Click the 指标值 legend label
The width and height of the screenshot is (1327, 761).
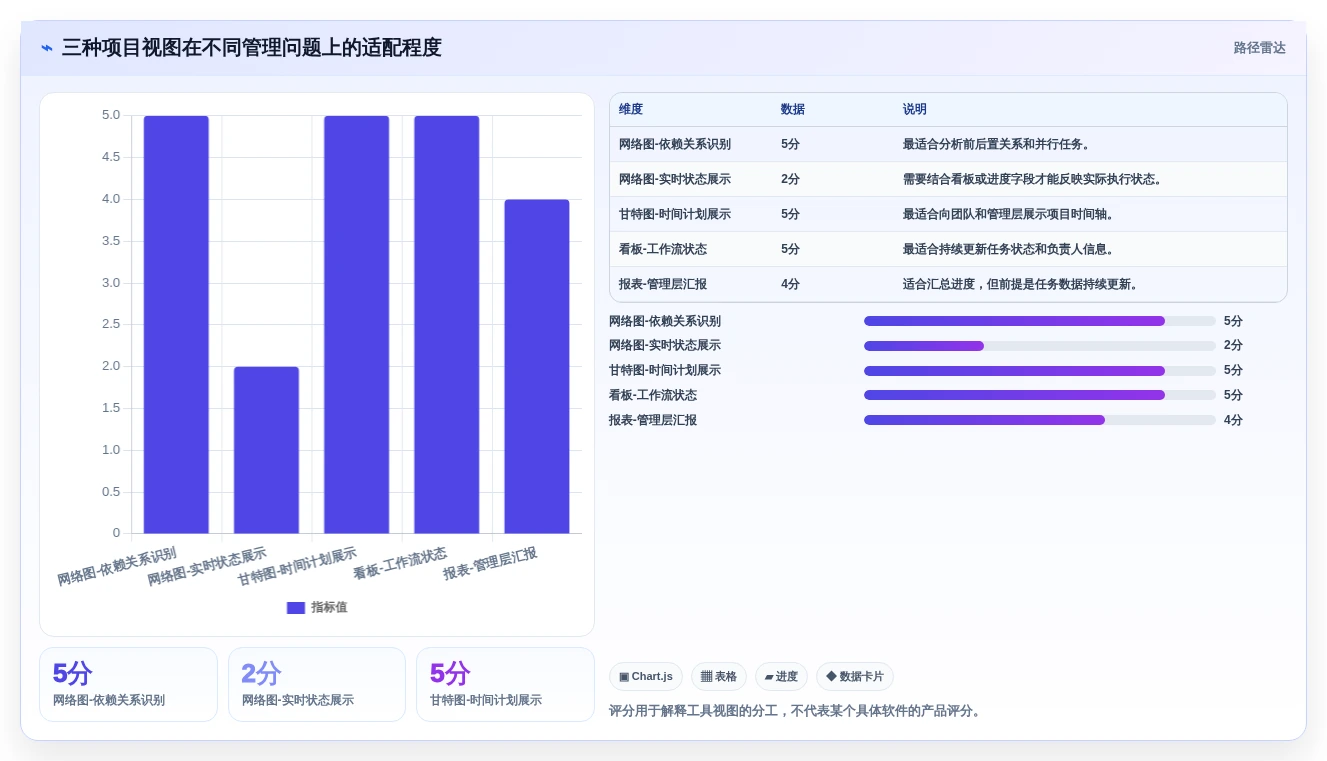[329, 607]
